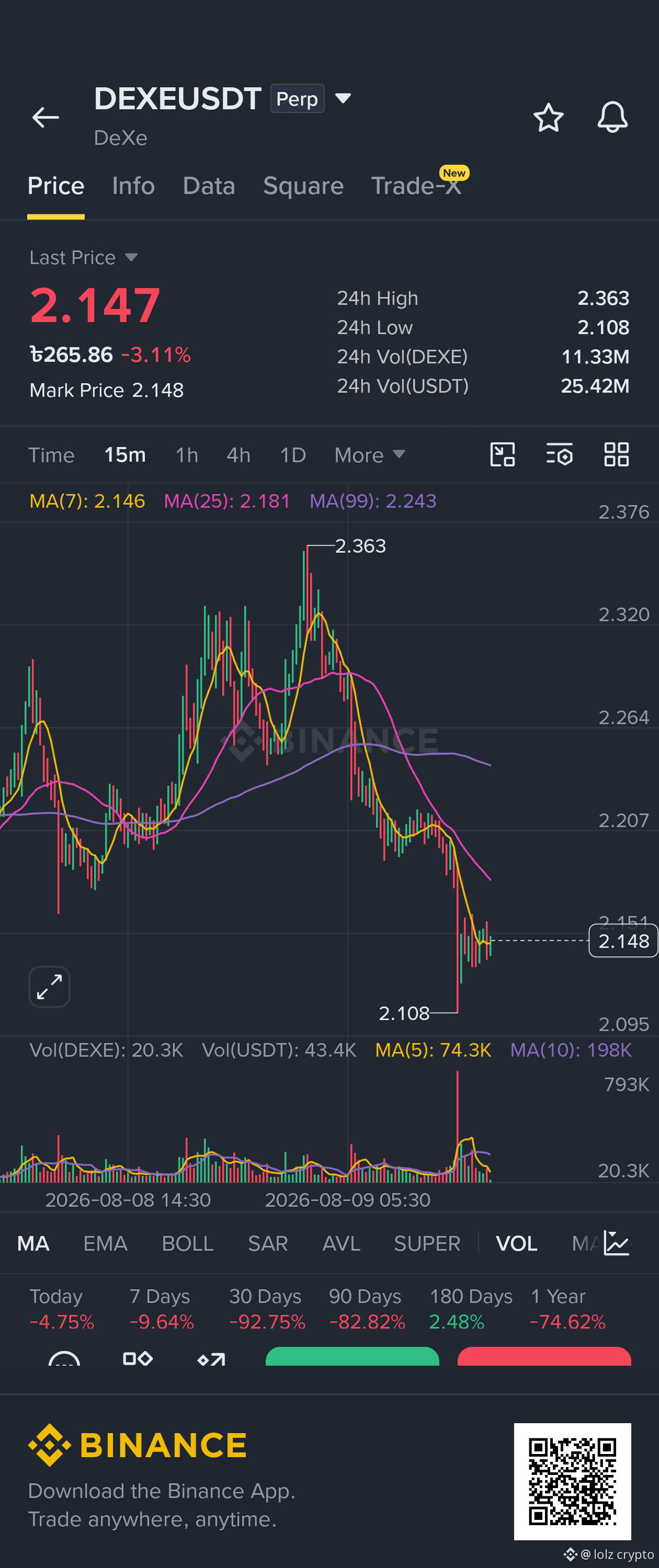Tap the Mark Price 2.148 value

point(158,390)
